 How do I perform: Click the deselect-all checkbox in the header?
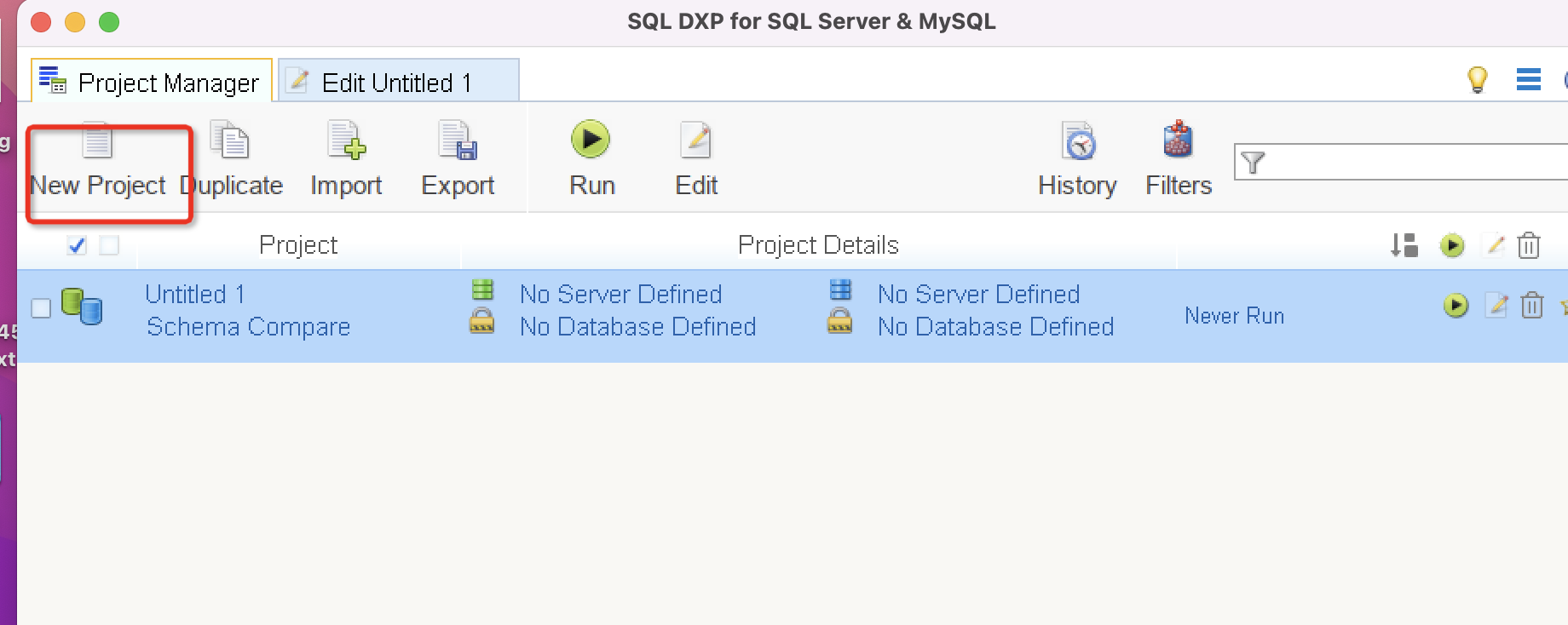[x=109, y=245]
